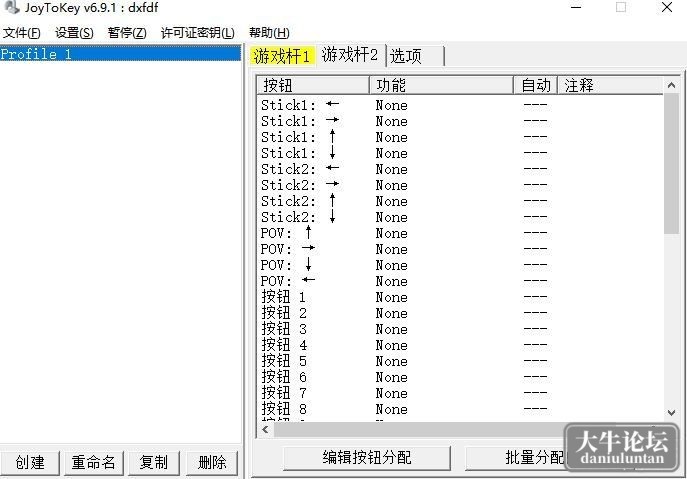Click the 重命名 button
Viewport: 687px width, 479px height.
(93, 462)
